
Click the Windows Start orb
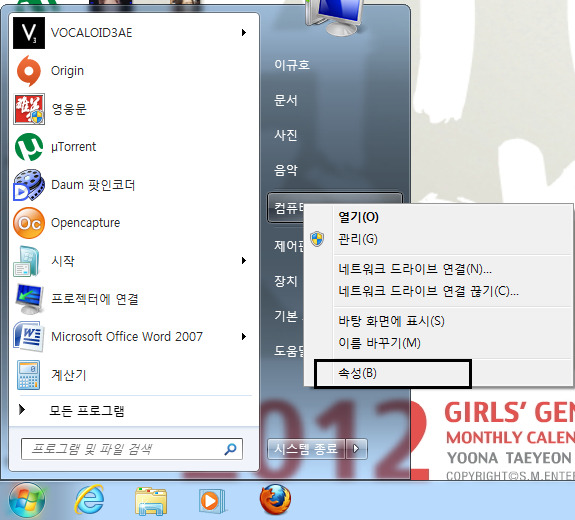coord(27,500)
